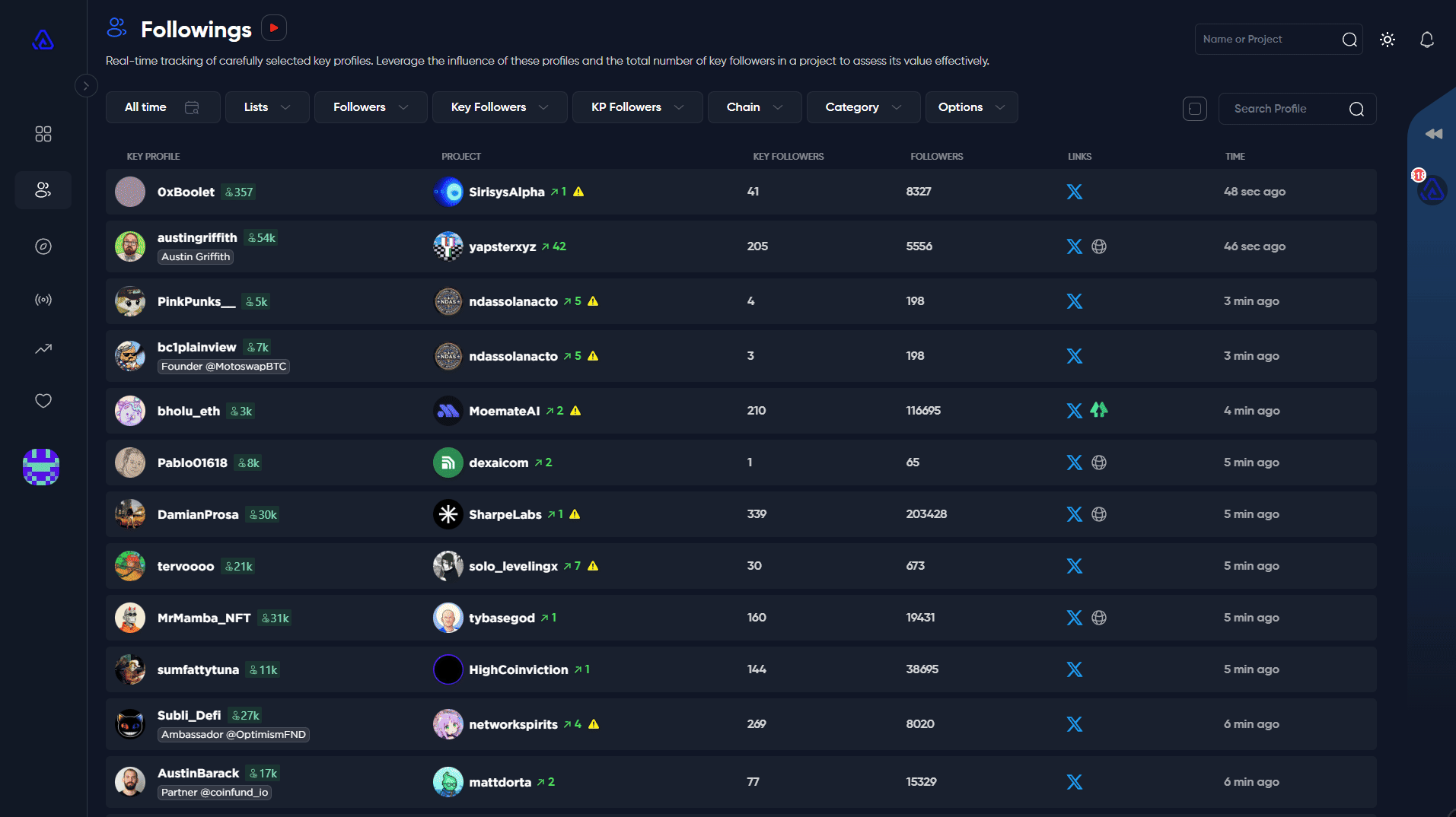Collapse the right panel with double-arrow
Image resolution: width=1456 pixels, height=817 pixels.
1433,134
